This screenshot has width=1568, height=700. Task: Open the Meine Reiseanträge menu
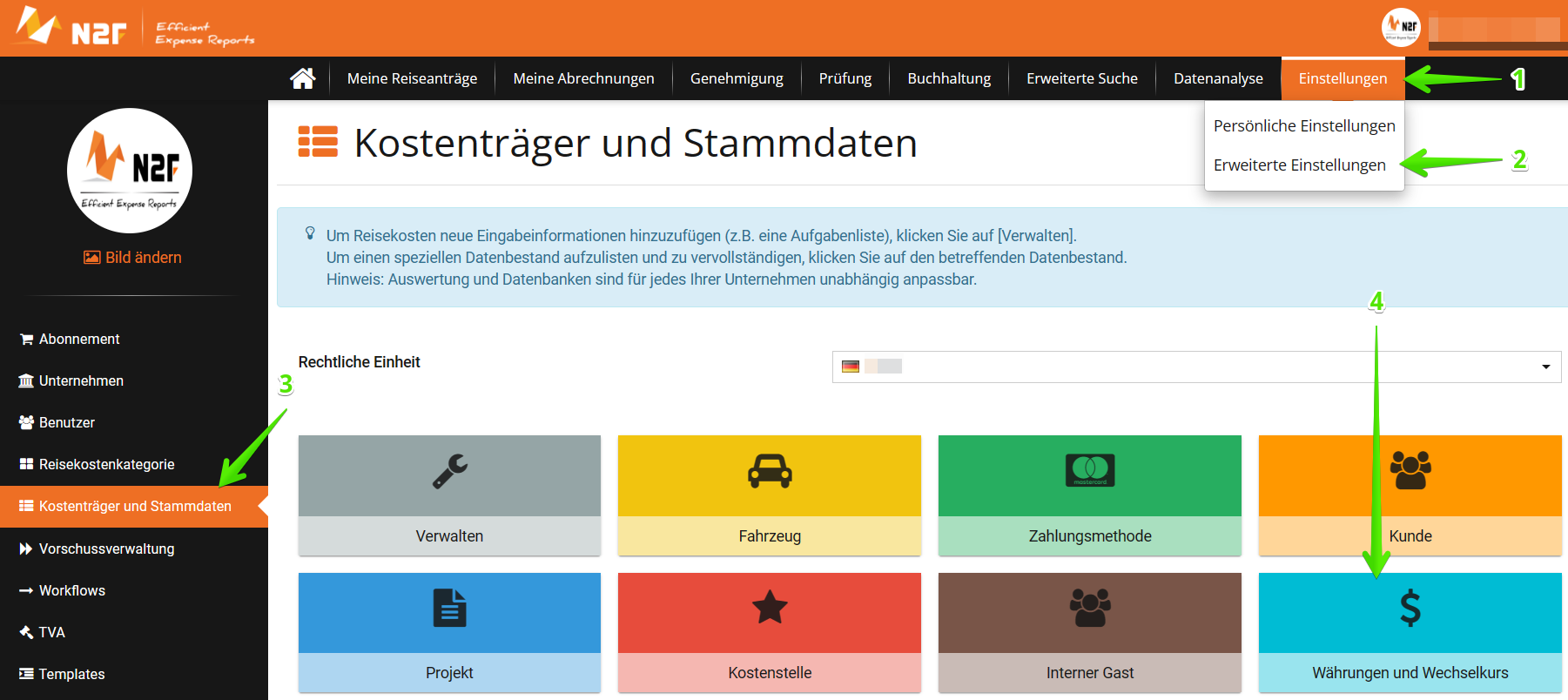tap(412, 78)
